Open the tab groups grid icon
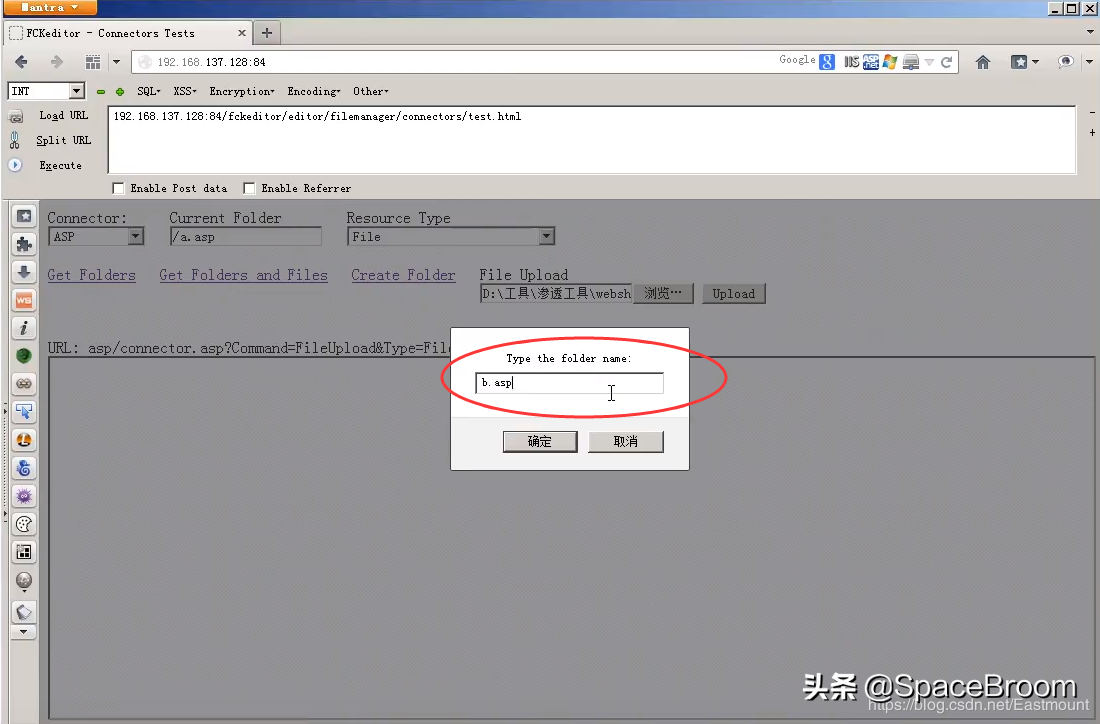 pyautogui.click(x=93, y=62)
